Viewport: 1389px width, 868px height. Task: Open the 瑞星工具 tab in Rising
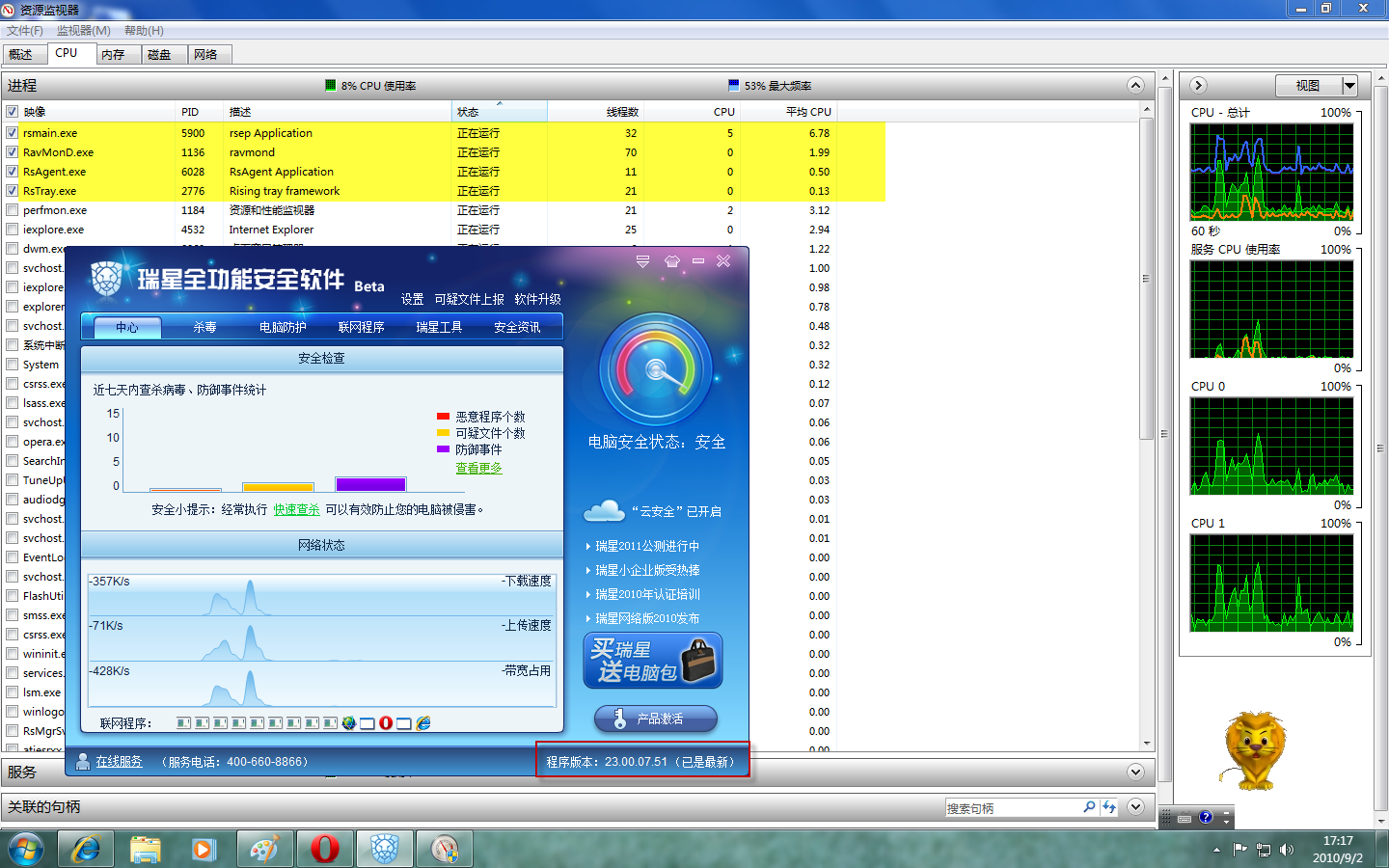[439, 327]
